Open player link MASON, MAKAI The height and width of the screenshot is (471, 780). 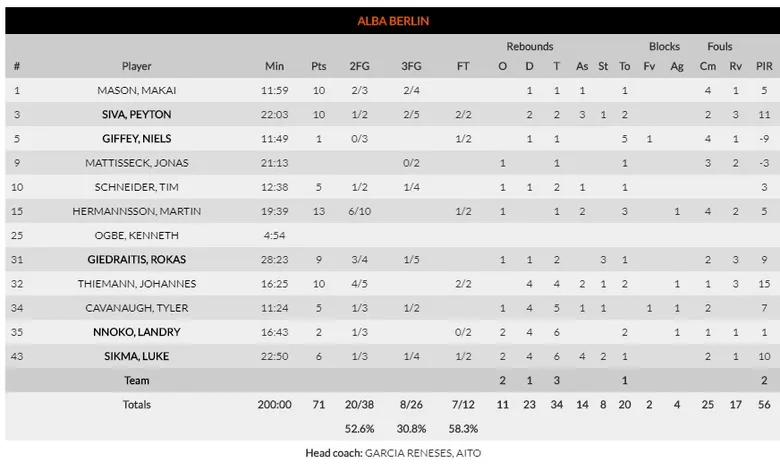[137, 91]
